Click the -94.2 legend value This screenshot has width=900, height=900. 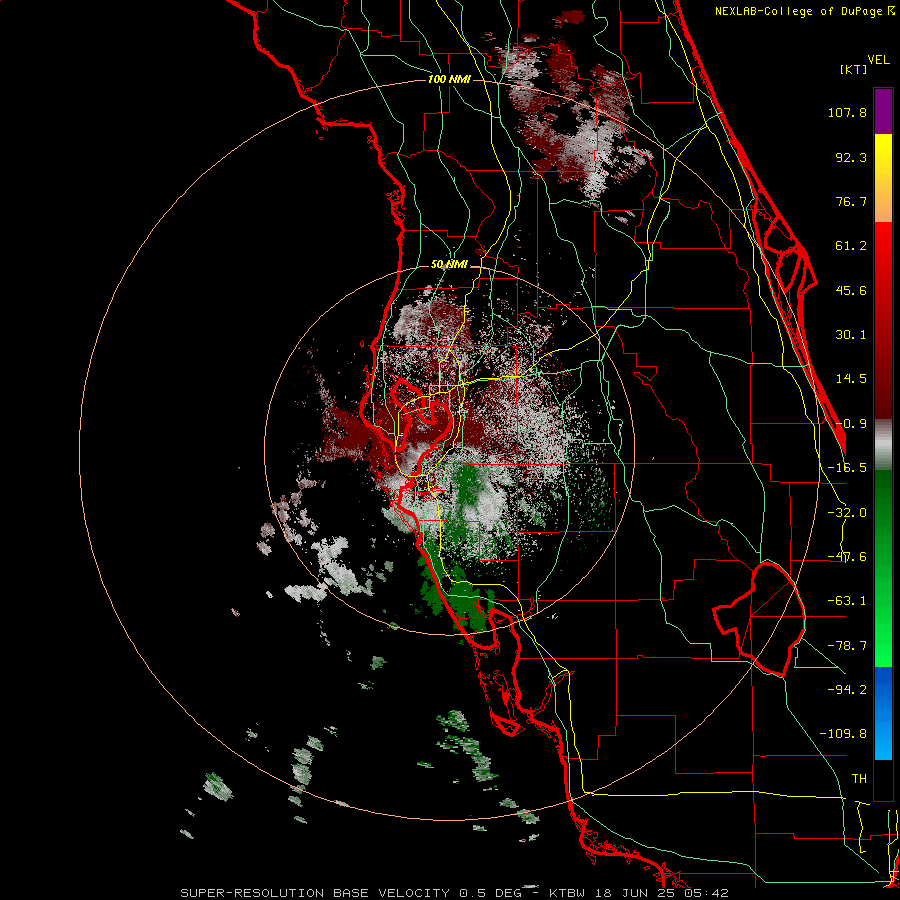[x=847, y=690]
